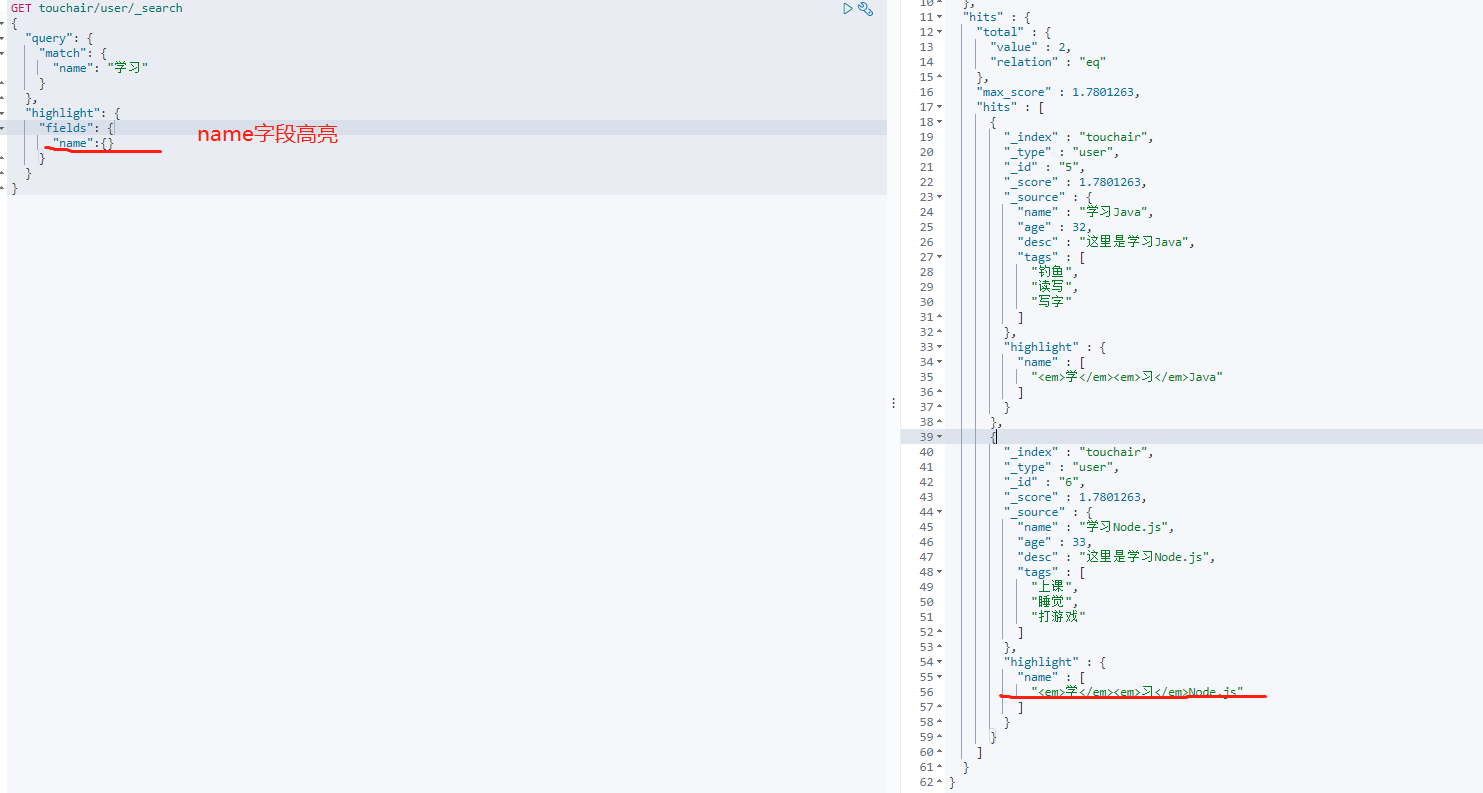Click the "highlight": { line in the request editor
This screenshot has height=793, width=1483.
73,113
